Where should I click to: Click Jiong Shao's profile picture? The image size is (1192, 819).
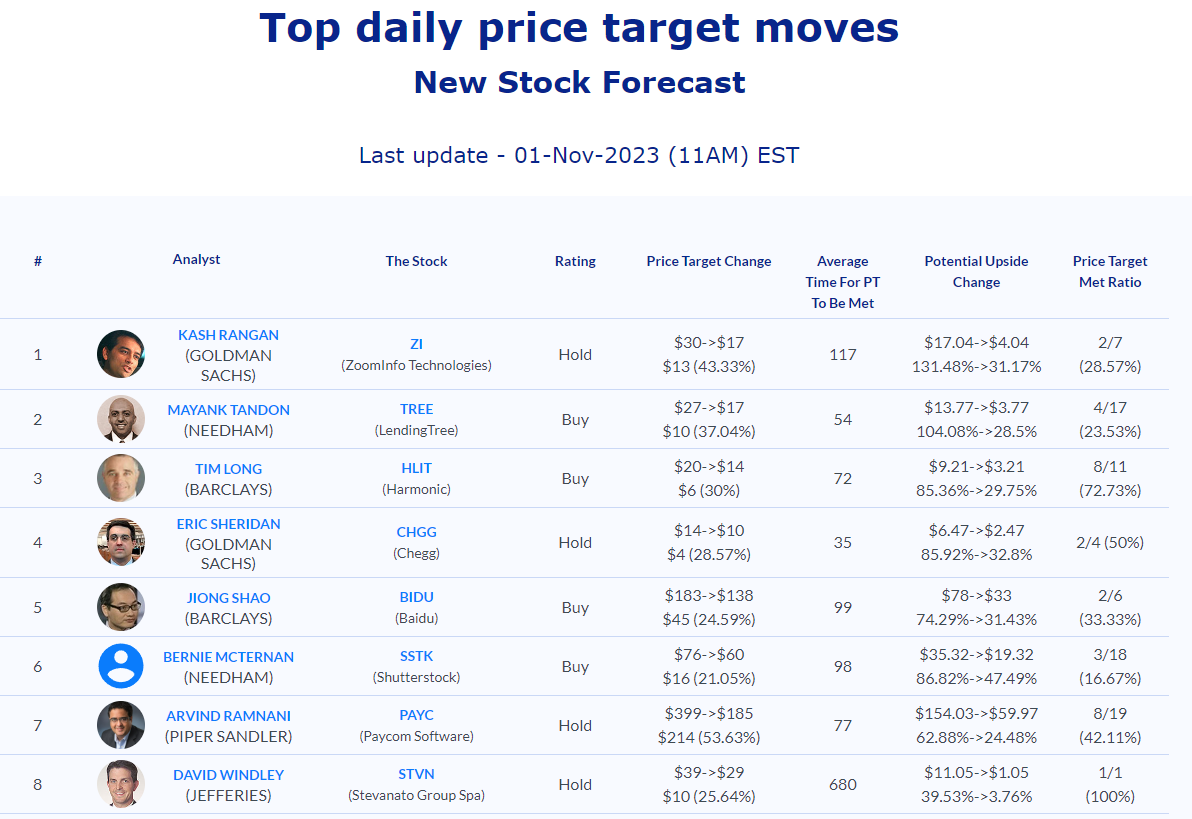pos(121,607)
